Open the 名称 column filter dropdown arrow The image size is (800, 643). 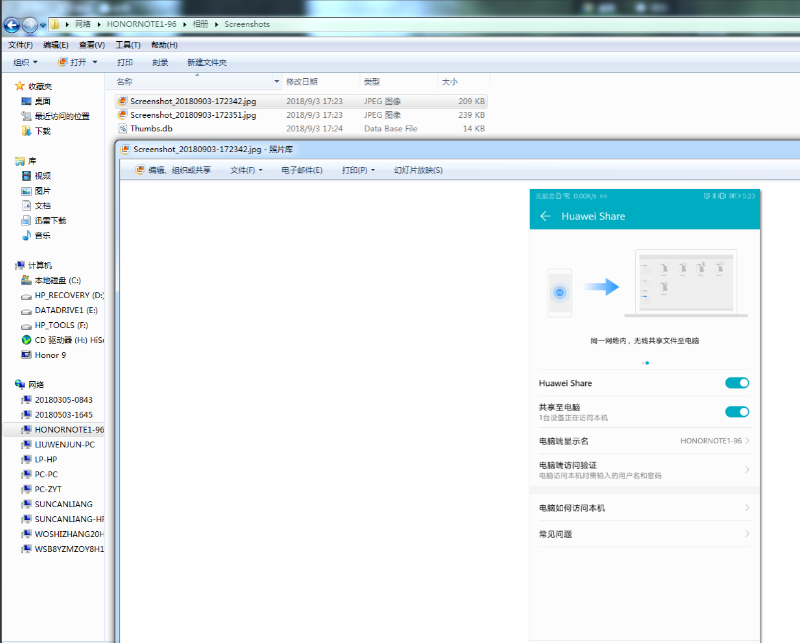click(277, 82)
